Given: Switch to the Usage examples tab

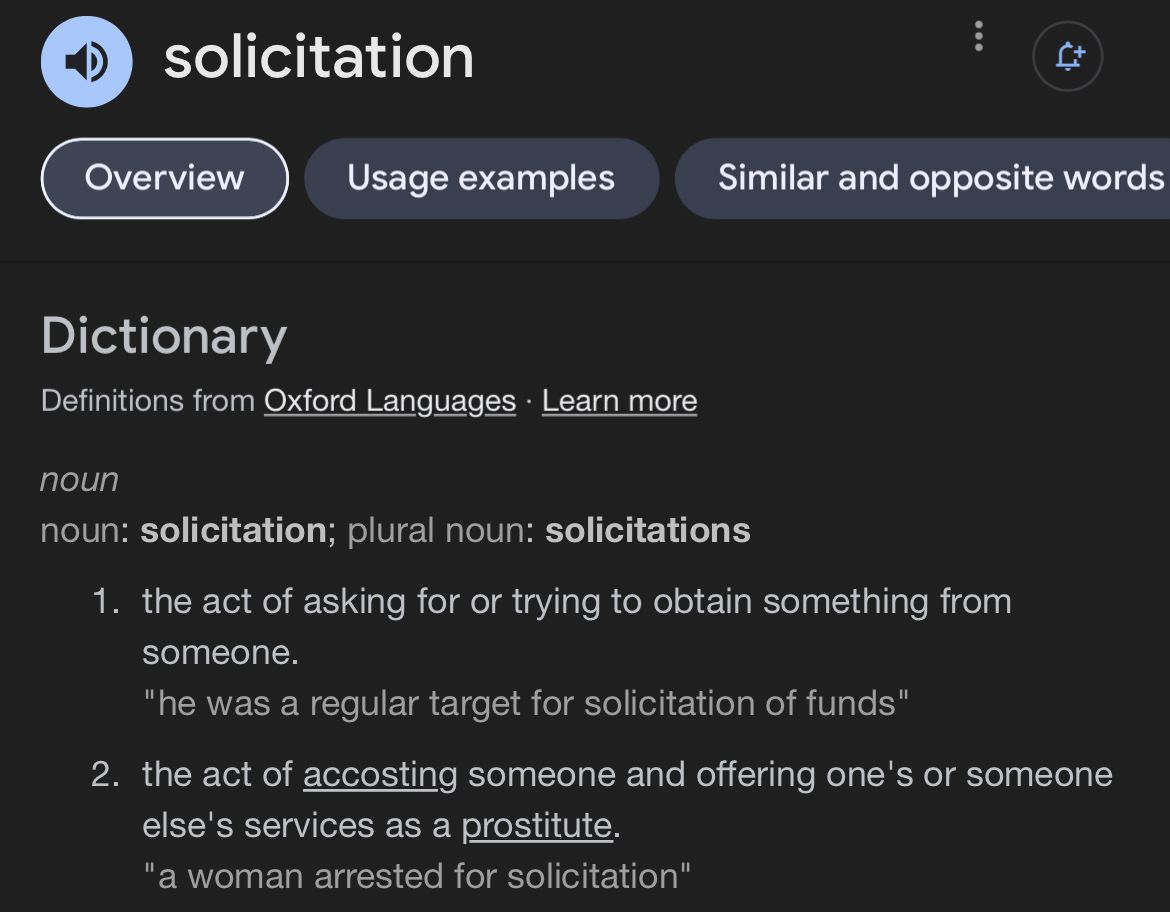Looking at the screenshot, I should (x=481, y=178).
